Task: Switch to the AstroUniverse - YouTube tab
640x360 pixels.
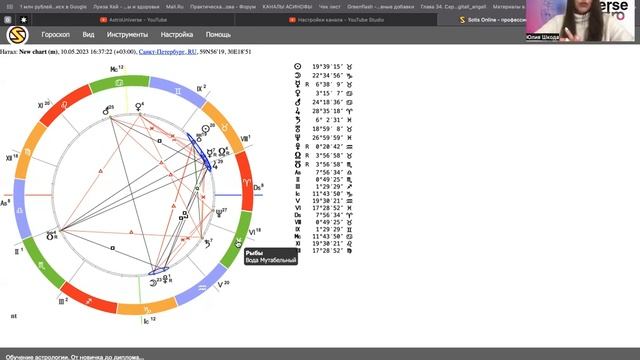Action: point(133,20)
